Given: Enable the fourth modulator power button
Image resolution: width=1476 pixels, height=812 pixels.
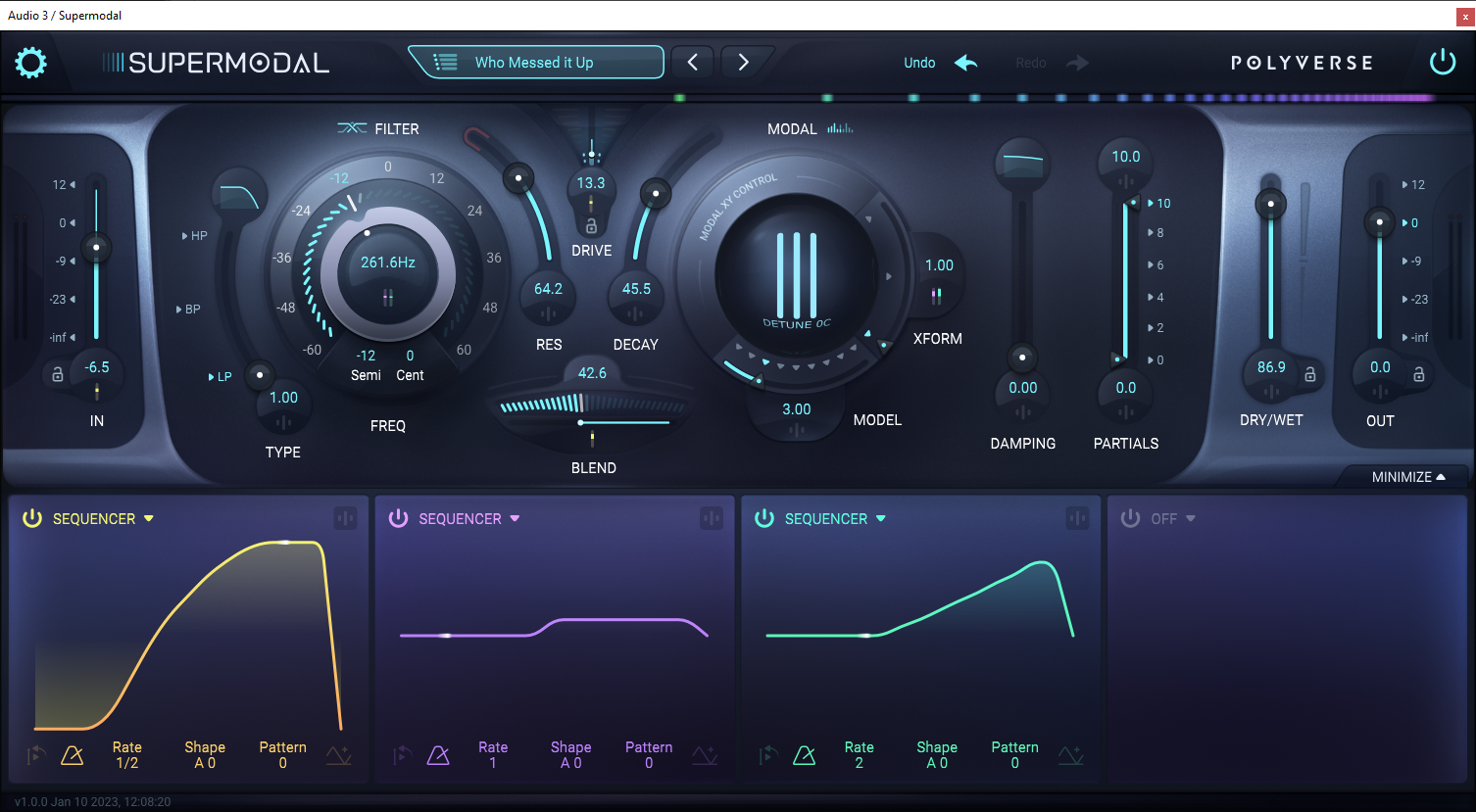Looking at the screenshot, I should click(1130, 518).
